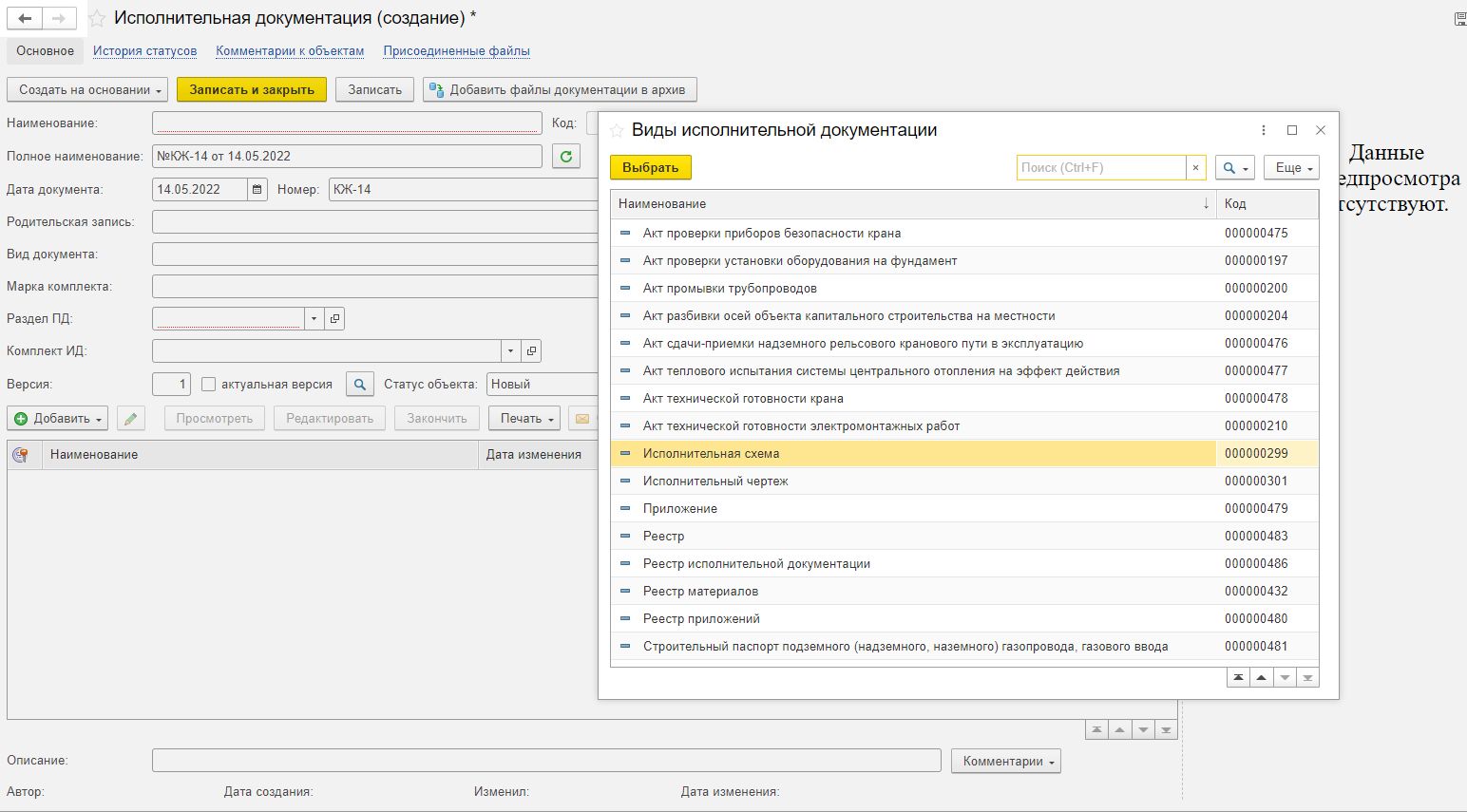Open the Печать dropdown menu

click(x=525, y=419)
